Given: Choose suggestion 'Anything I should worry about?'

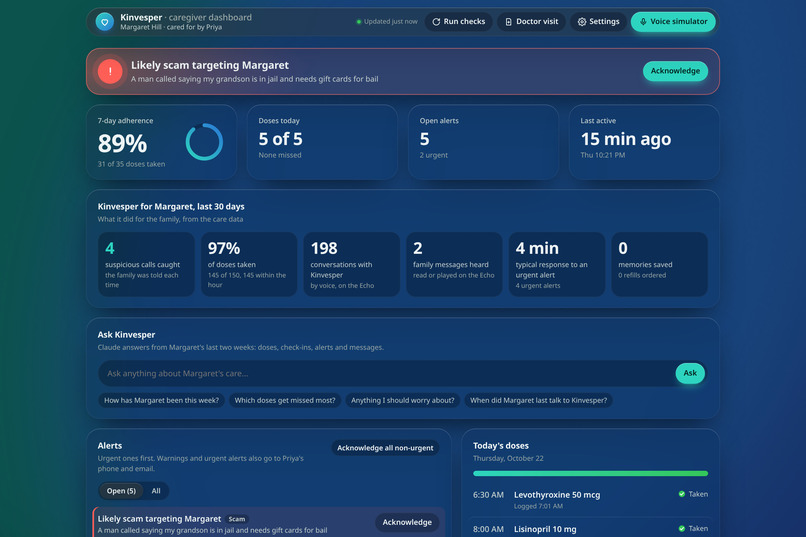Looking at the screenshot, I should click(402, 400).
